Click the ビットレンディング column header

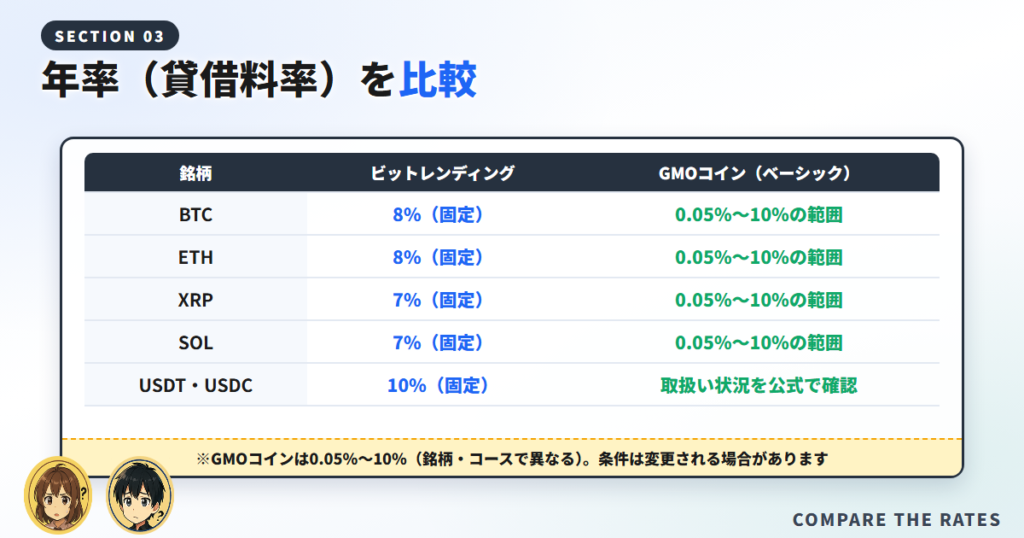(442, 173)
